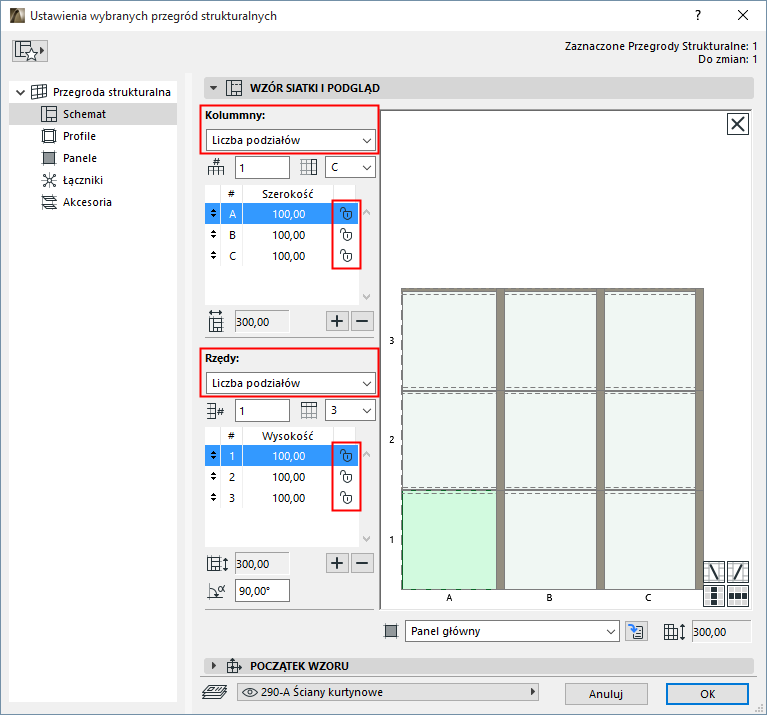The height and width of the screenshot is (715, 767).
Task: Click the row divisions number field
Action: pos(262,410)
